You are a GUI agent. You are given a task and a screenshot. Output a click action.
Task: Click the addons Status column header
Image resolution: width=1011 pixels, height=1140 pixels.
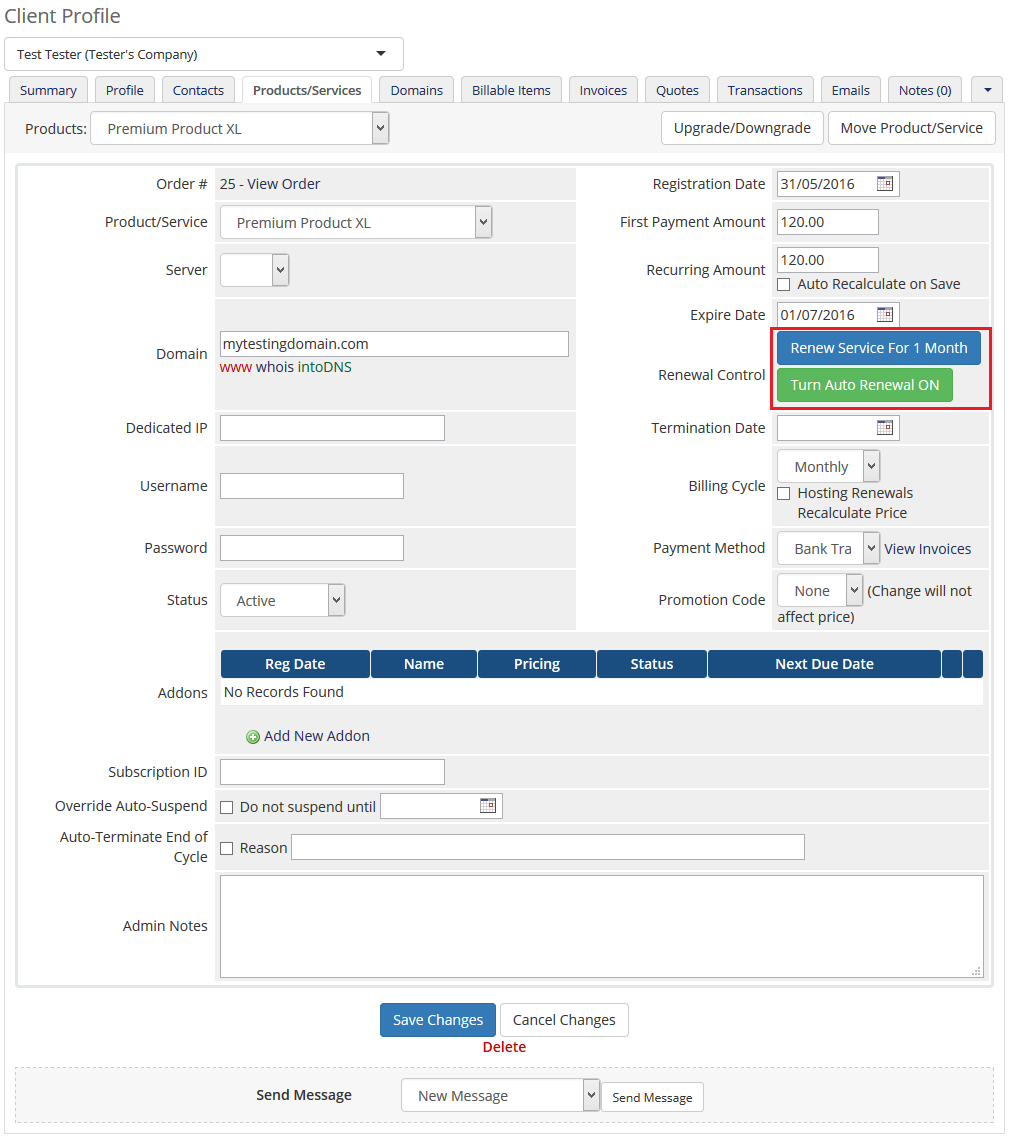[x=651, y=664]
